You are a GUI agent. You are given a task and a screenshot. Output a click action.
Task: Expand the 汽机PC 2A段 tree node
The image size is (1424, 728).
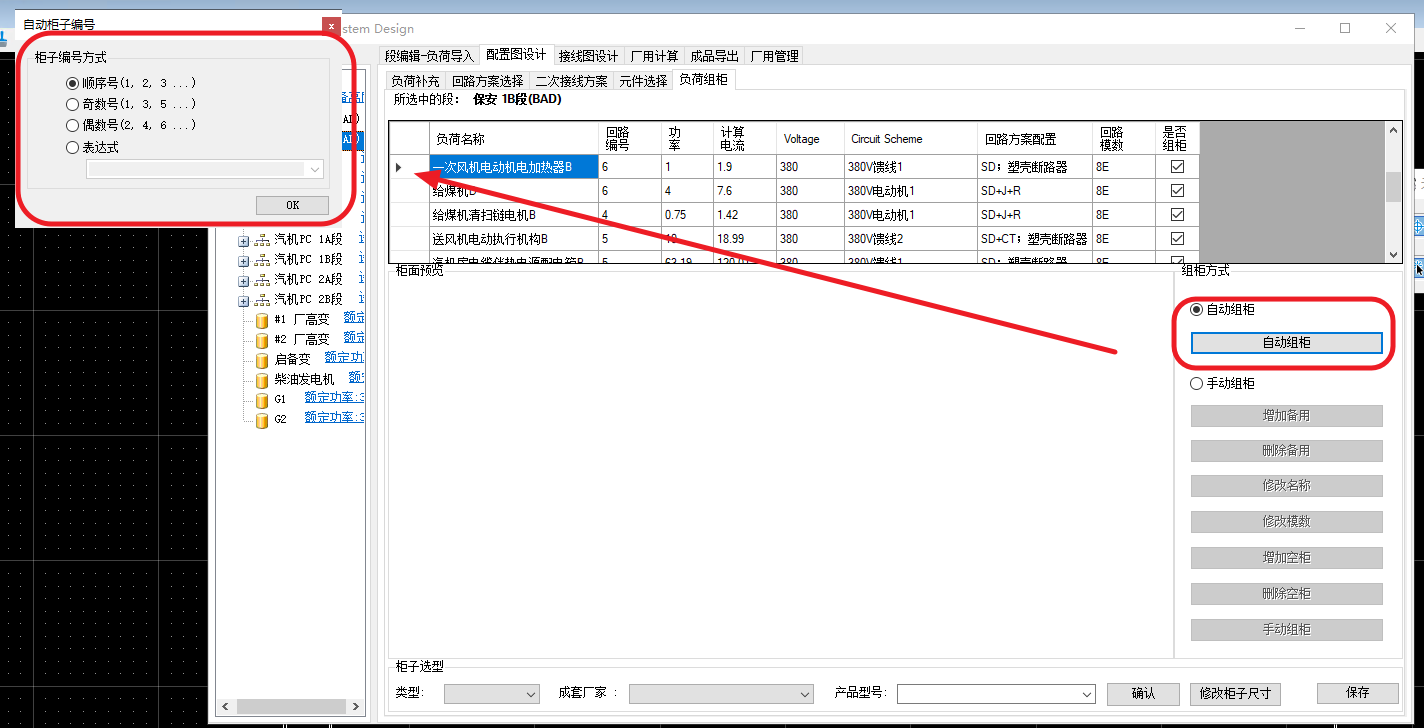(x=243, y=280)
